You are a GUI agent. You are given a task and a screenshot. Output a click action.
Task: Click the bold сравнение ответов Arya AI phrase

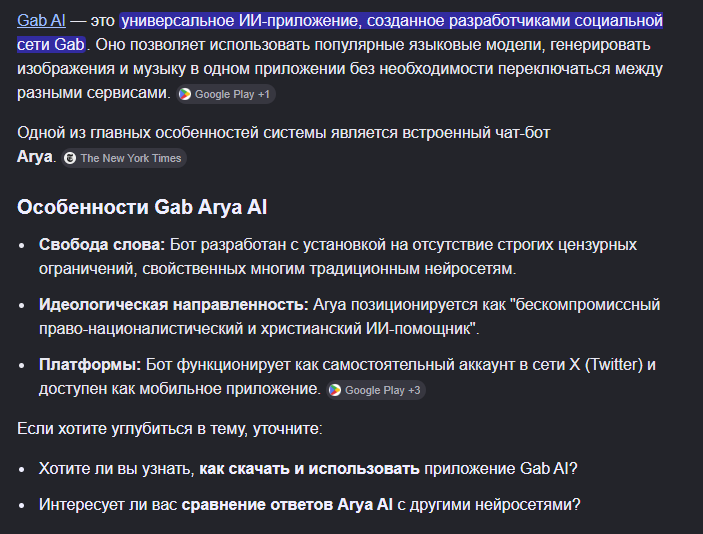287,504
